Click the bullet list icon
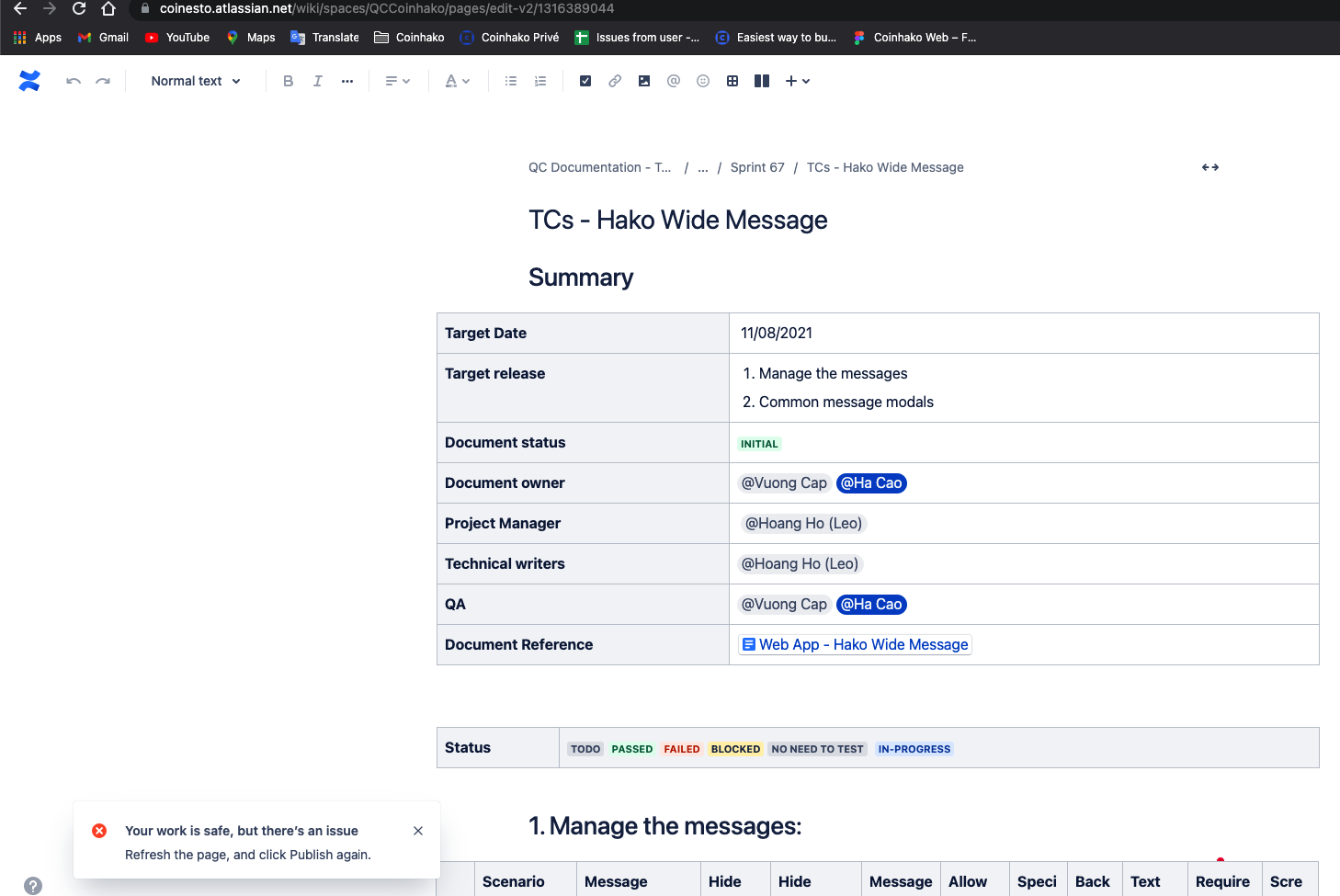Viewport: 1340px width, 896px height. click(511, 81)
